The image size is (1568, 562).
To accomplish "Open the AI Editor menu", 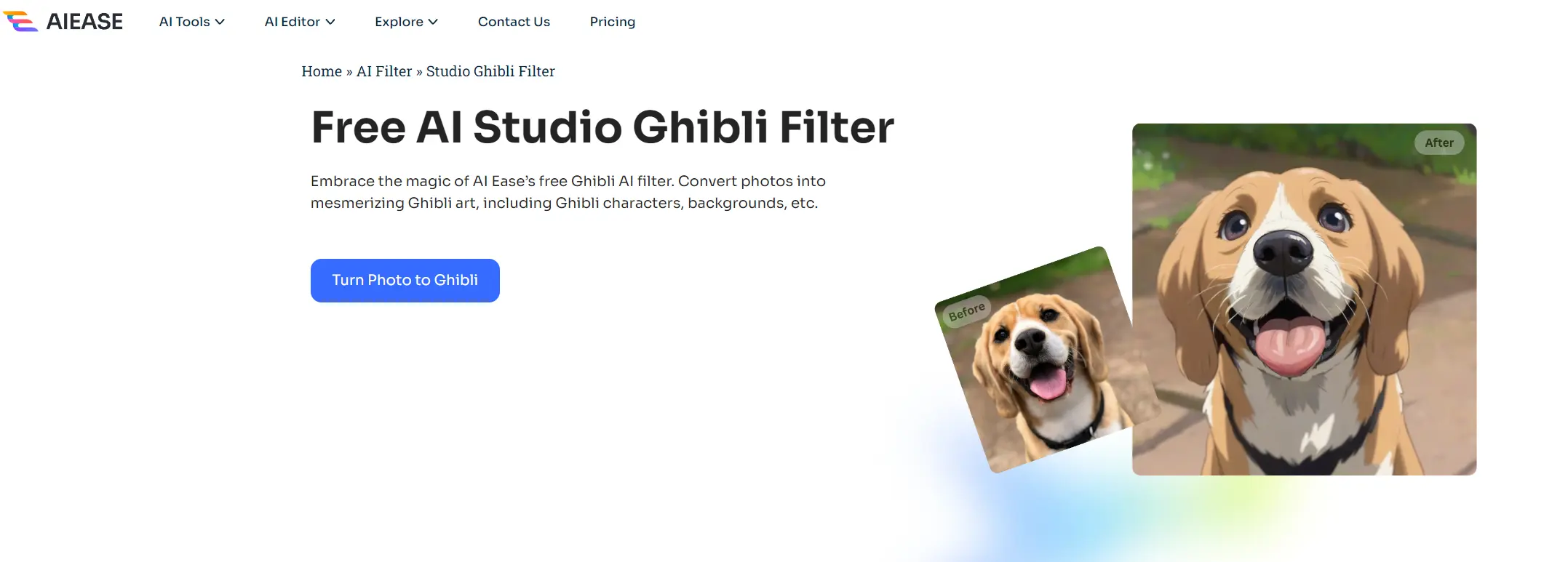I will coord(300,22).
